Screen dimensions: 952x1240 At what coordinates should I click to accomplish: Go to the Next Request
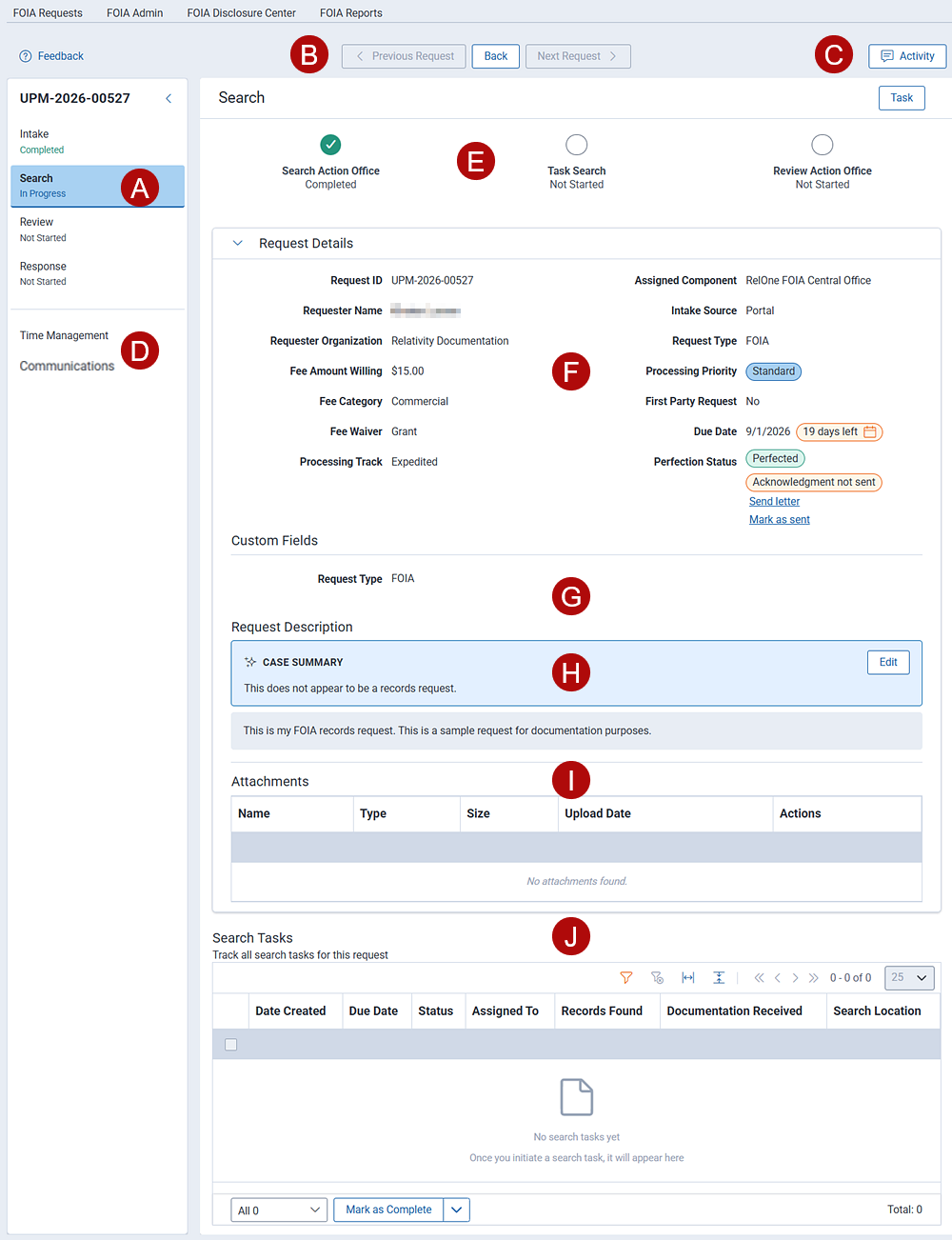578,56
